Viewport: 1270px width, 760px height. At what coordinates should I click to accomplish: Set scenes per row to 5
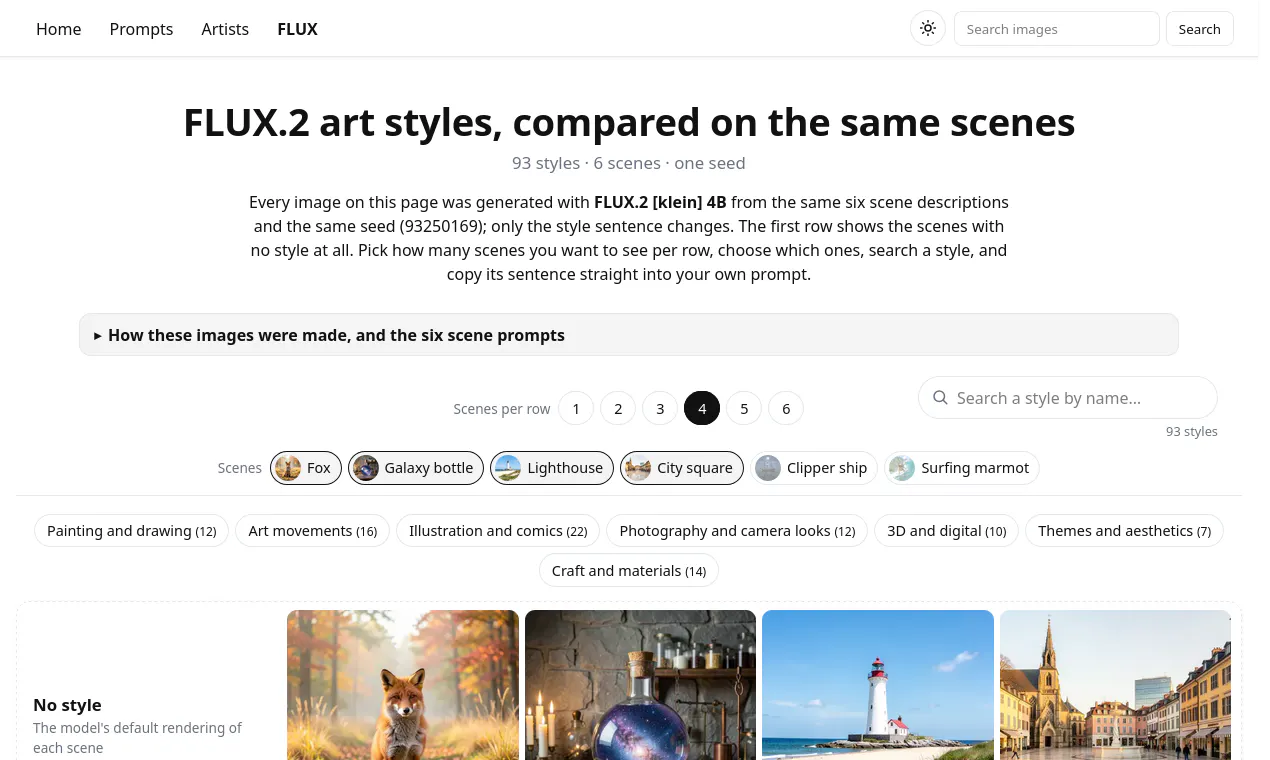[744, 408]
